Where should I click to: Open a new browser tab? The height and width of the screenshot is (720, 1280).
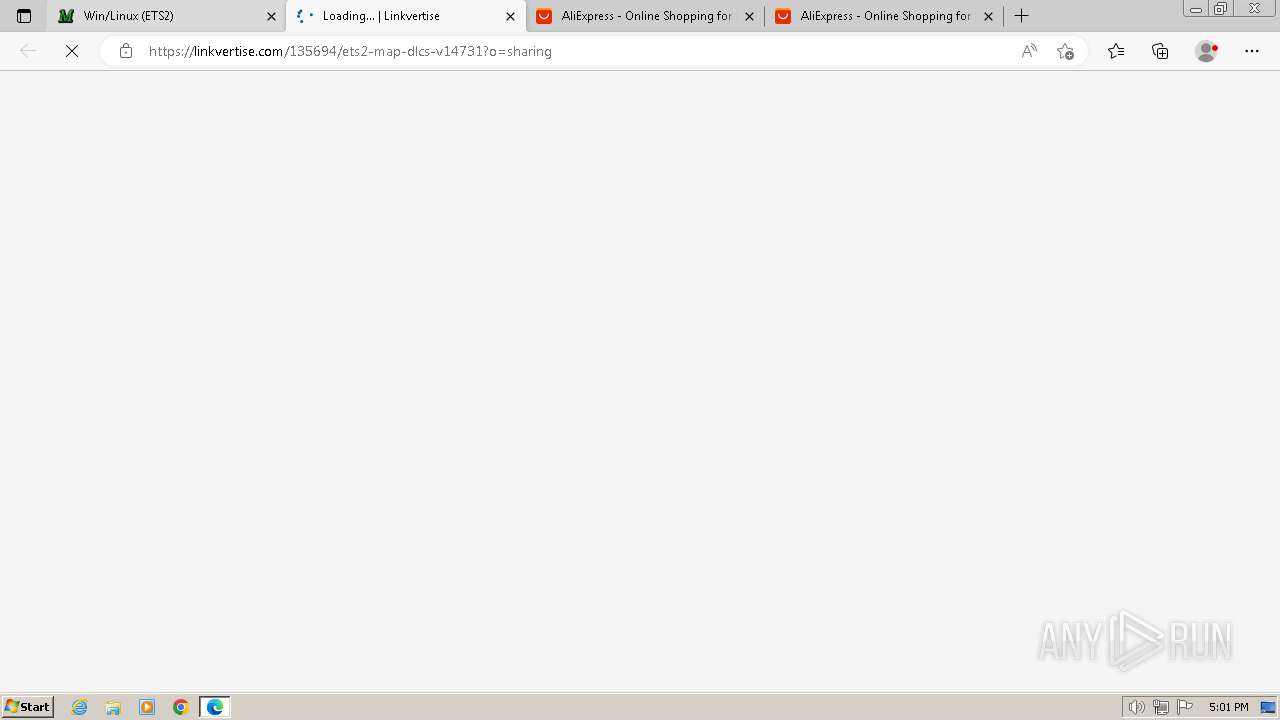[x=1021, y=16]
